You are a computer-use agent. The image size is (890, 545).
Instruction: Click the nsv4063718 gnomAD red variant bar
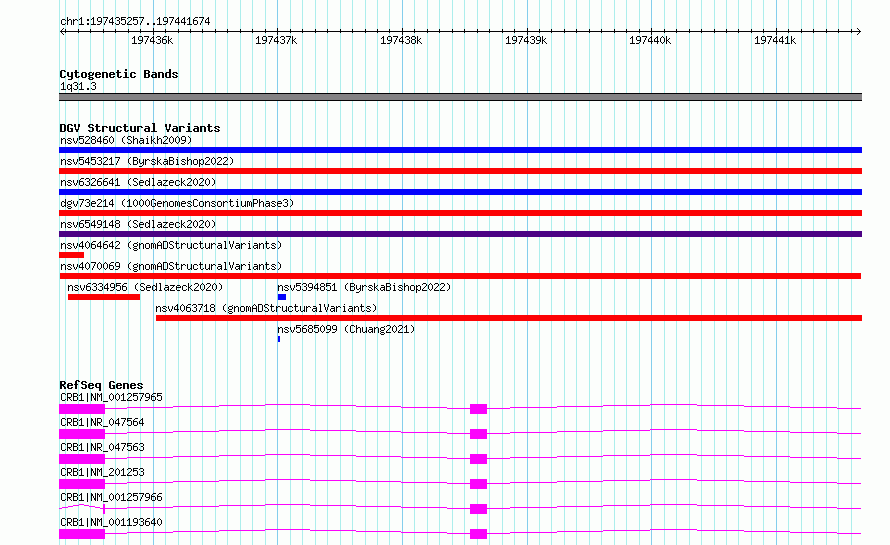[509, 318]
